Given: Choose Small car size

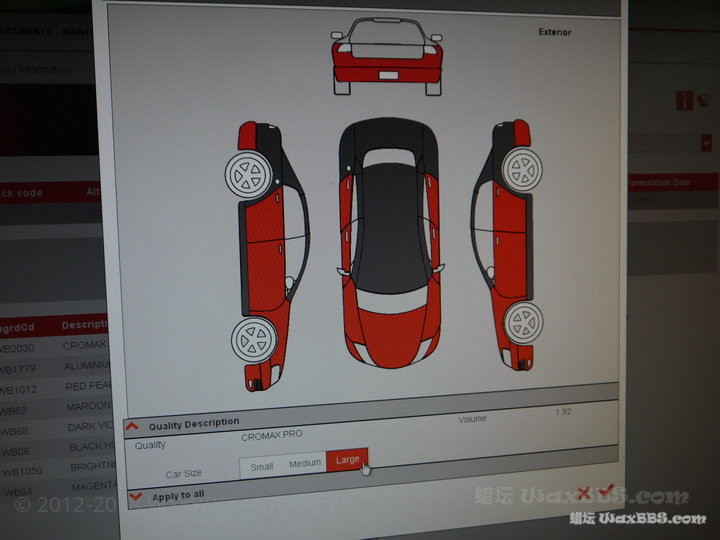Looking at the screenshot, I should (x=261, y=466).
